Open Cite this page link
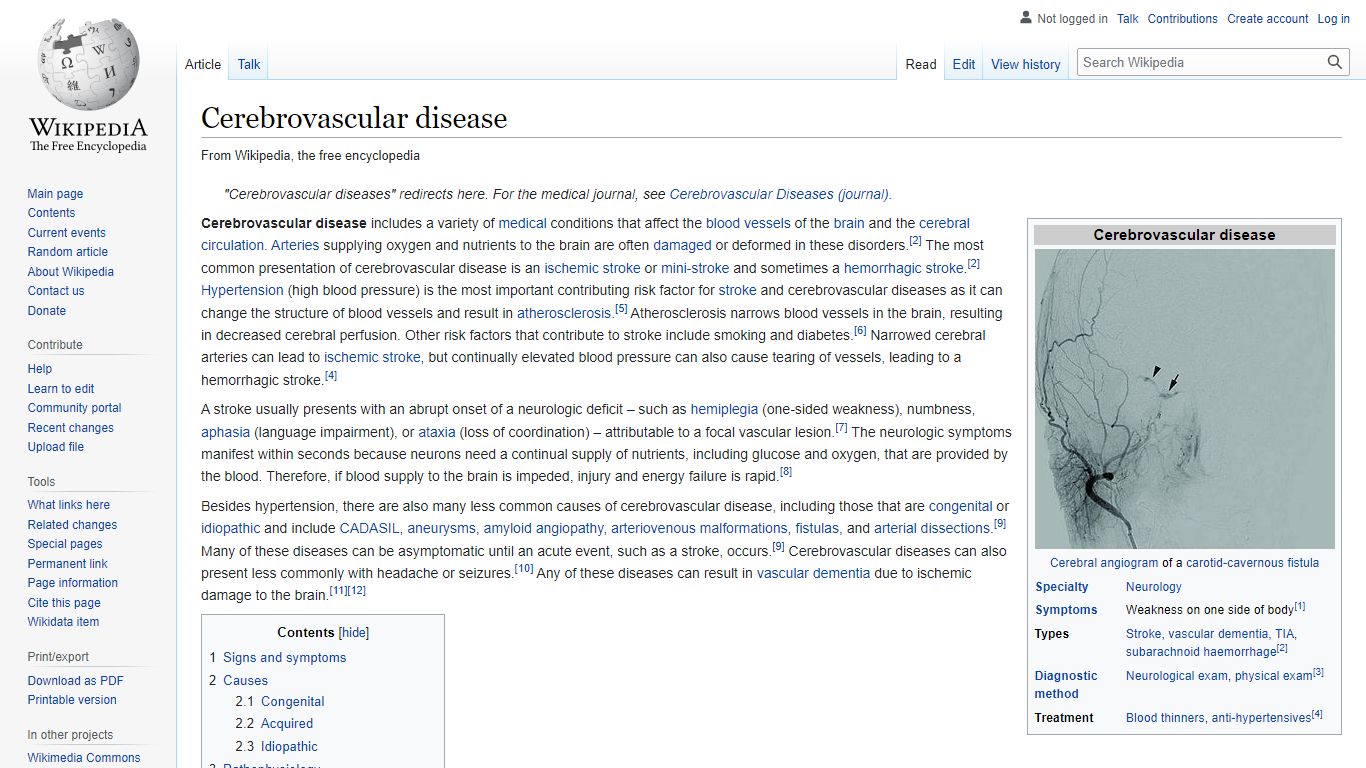This screenshot has width=1366, height=768. 64,603
